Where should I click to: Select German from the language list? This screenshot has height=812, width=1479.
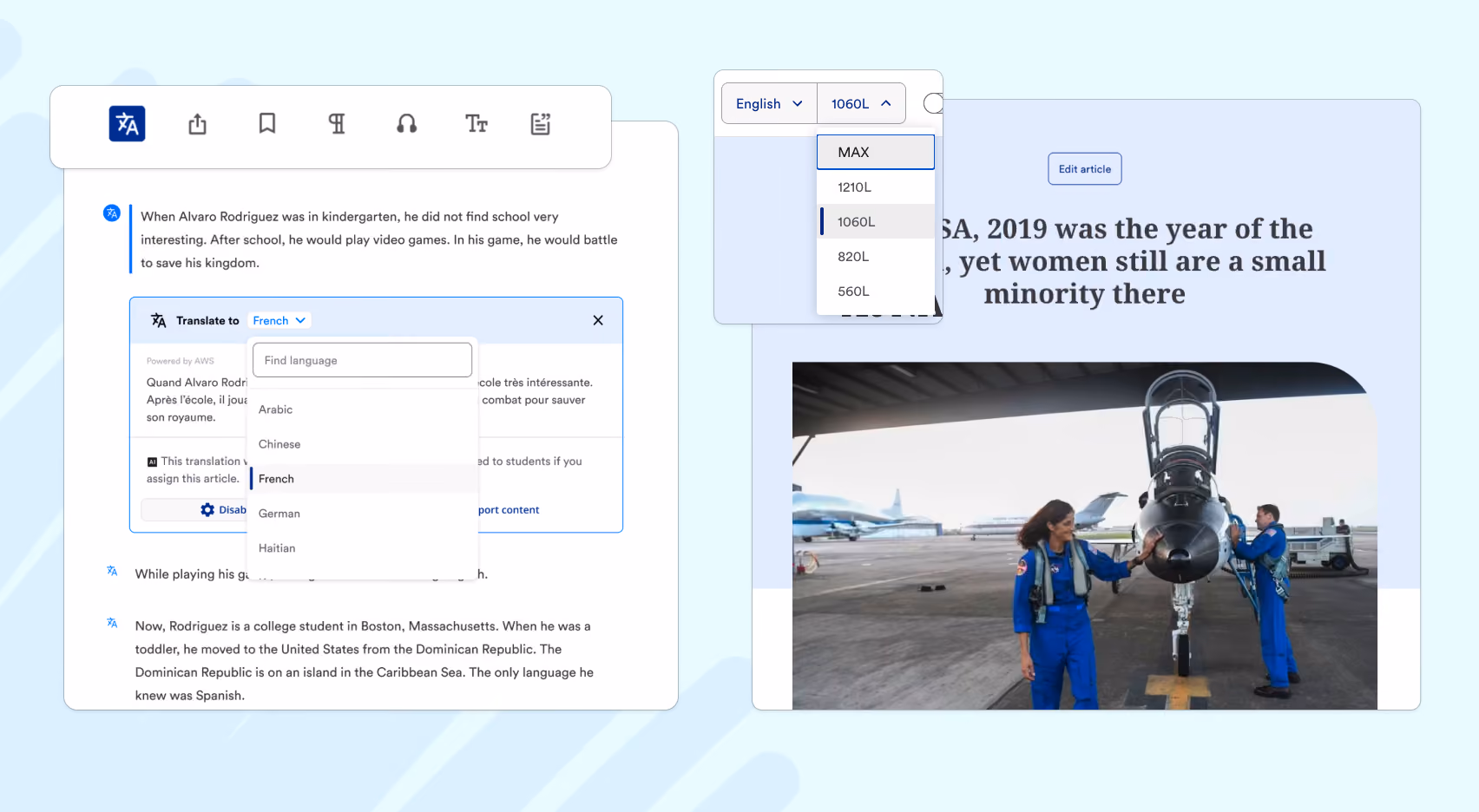(362, 514)
